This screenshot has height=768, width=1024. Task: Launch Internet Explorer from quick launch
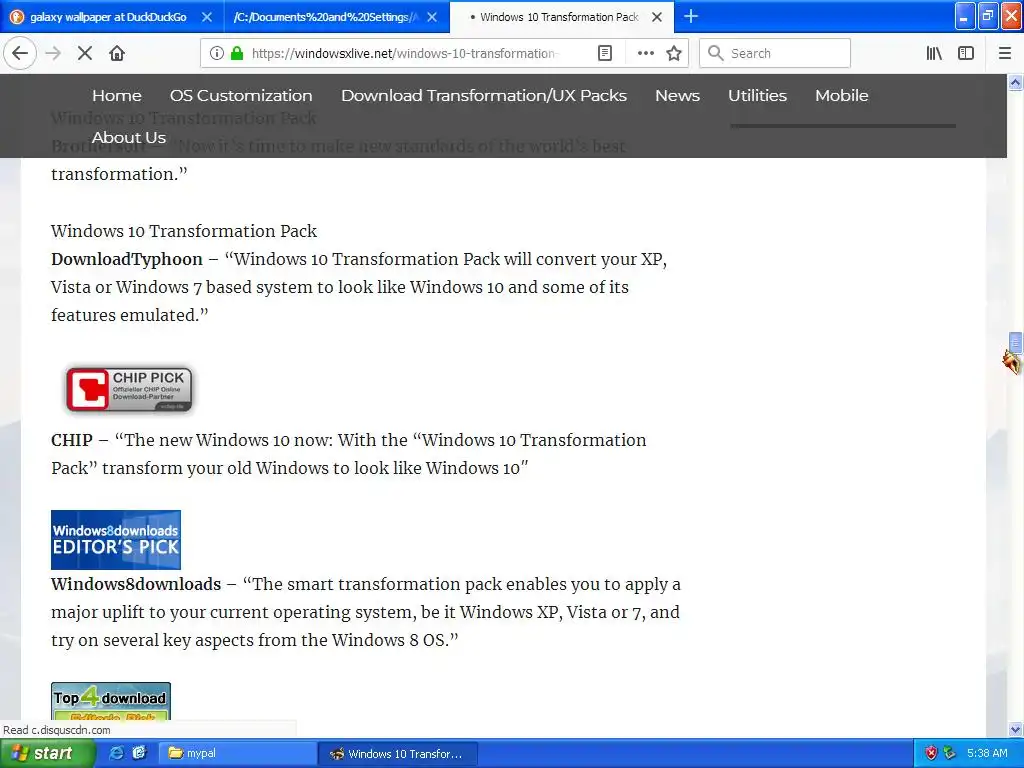tap(116, 753)
